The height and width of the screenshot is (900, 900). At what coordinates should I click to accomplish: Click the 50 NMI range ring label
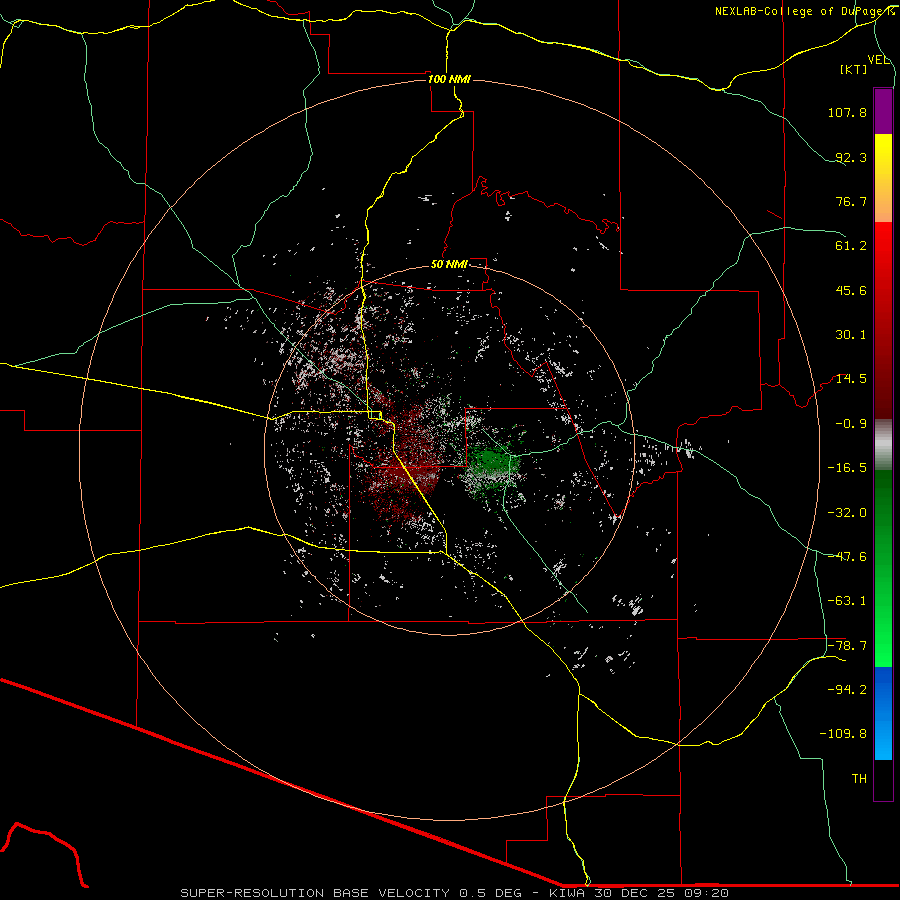point(449,265)
